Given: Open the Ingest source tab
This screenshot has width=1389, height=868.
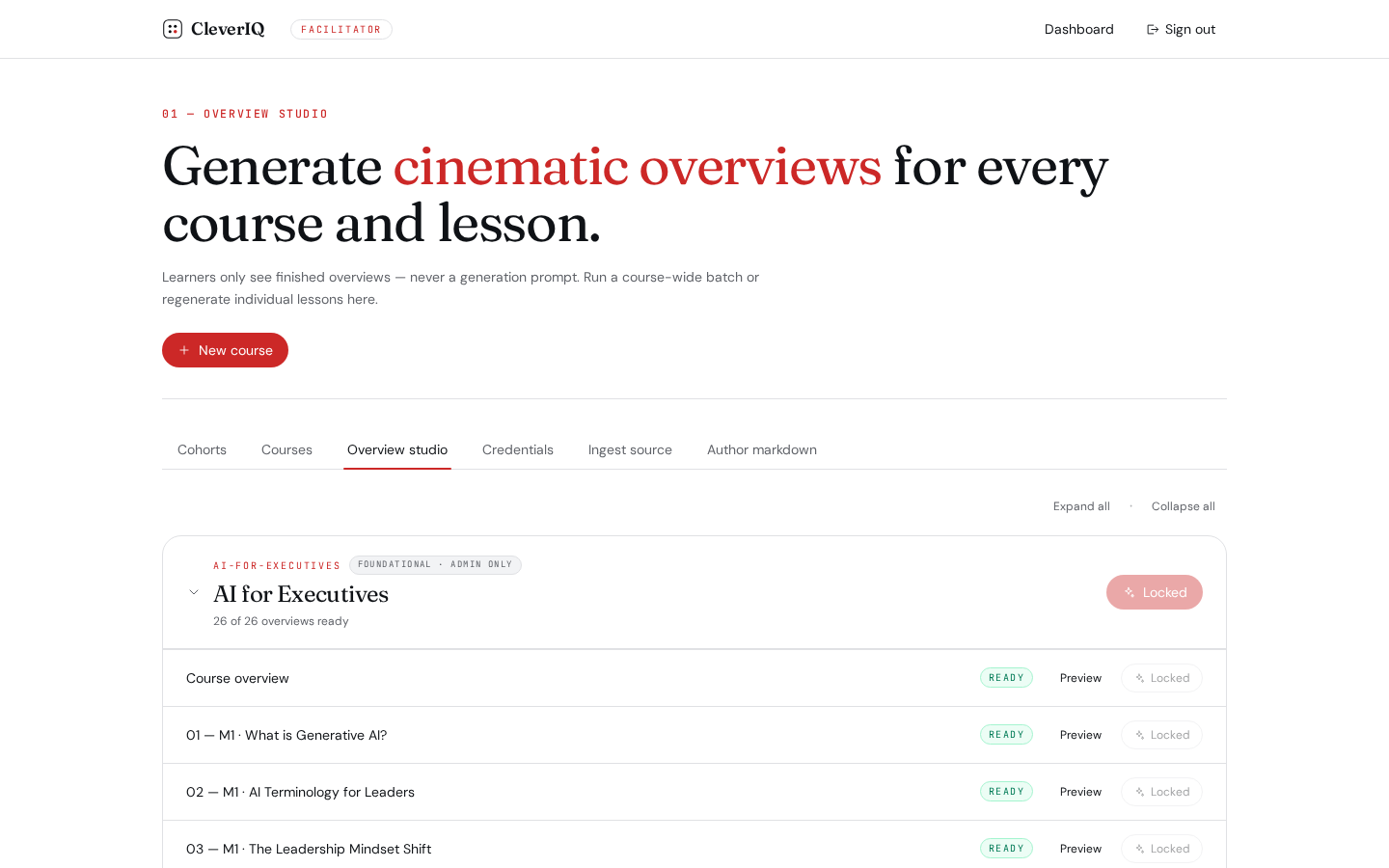Looking at the screenshot, I should [x=630, y=449].
